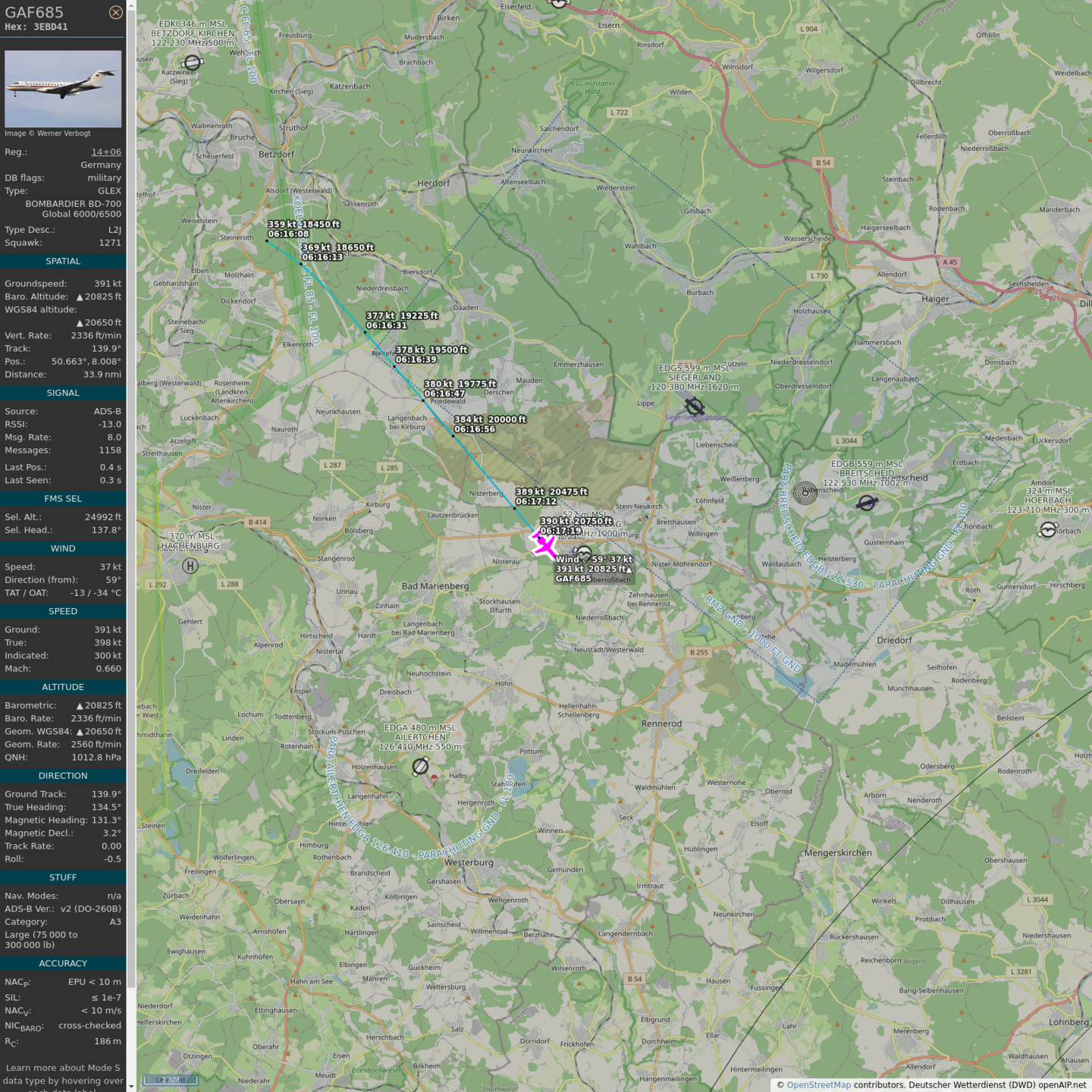Select the magenta GAF685 aircraft icon
The image size is (1092, 1092).
pyautogui.click(x=544, y=544)
